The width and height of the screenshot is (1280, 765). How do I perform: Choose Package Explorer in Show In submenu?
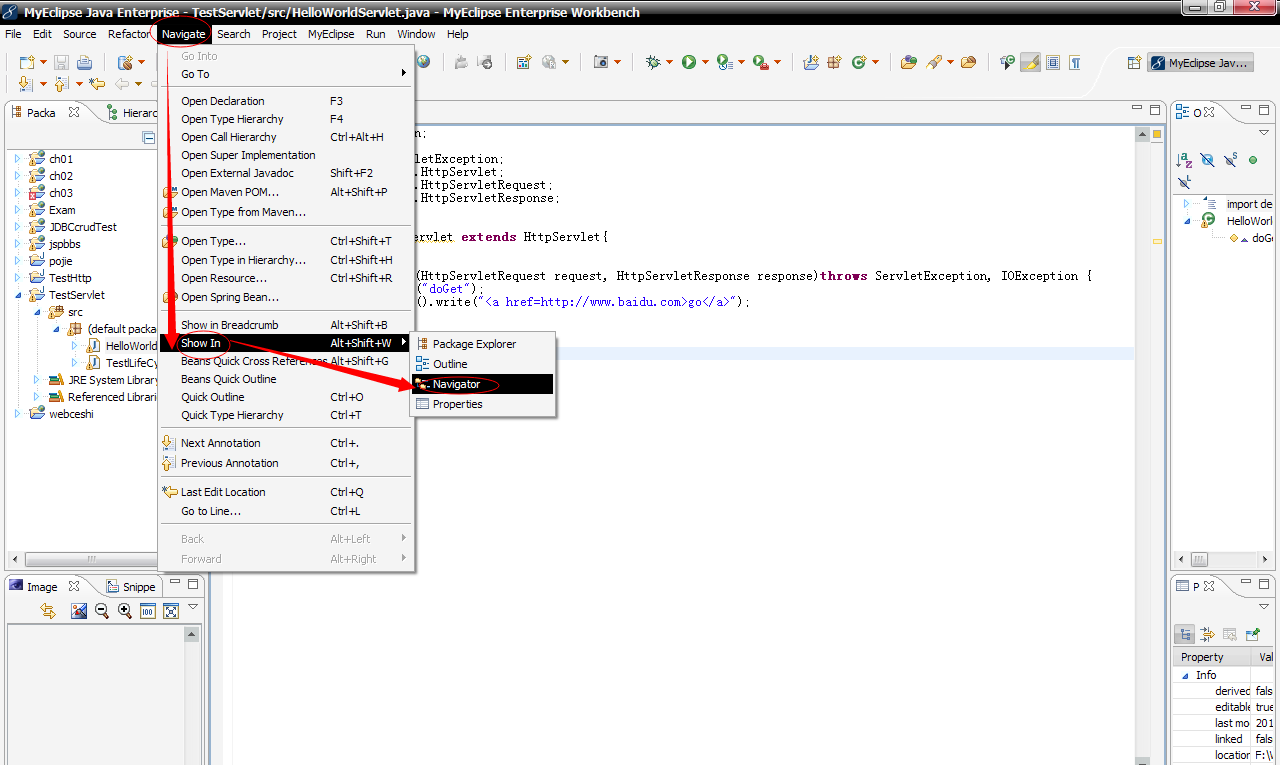tap(482, 344)
